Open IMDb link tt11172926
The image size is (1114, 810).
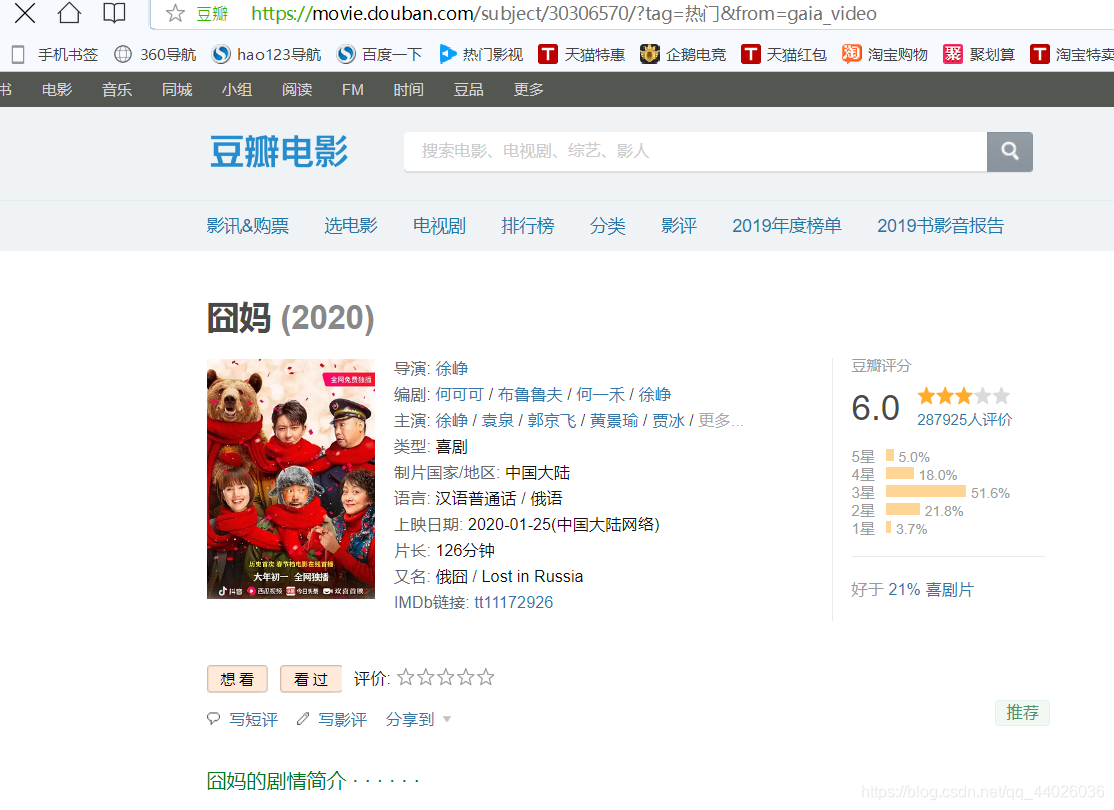[514, 603]
